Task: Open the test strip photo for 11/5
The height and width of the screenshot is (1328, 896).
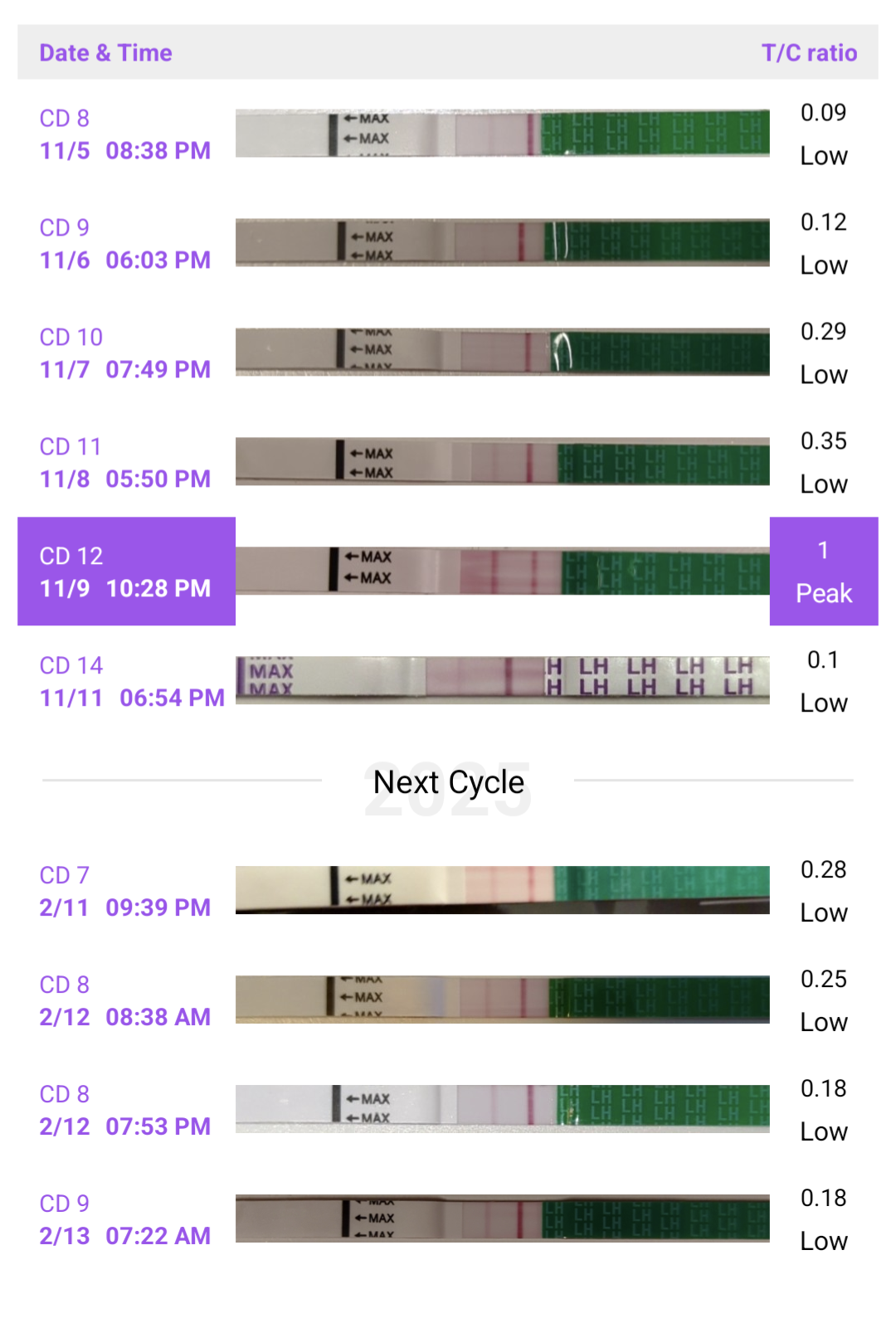Action: coord(502,134)
